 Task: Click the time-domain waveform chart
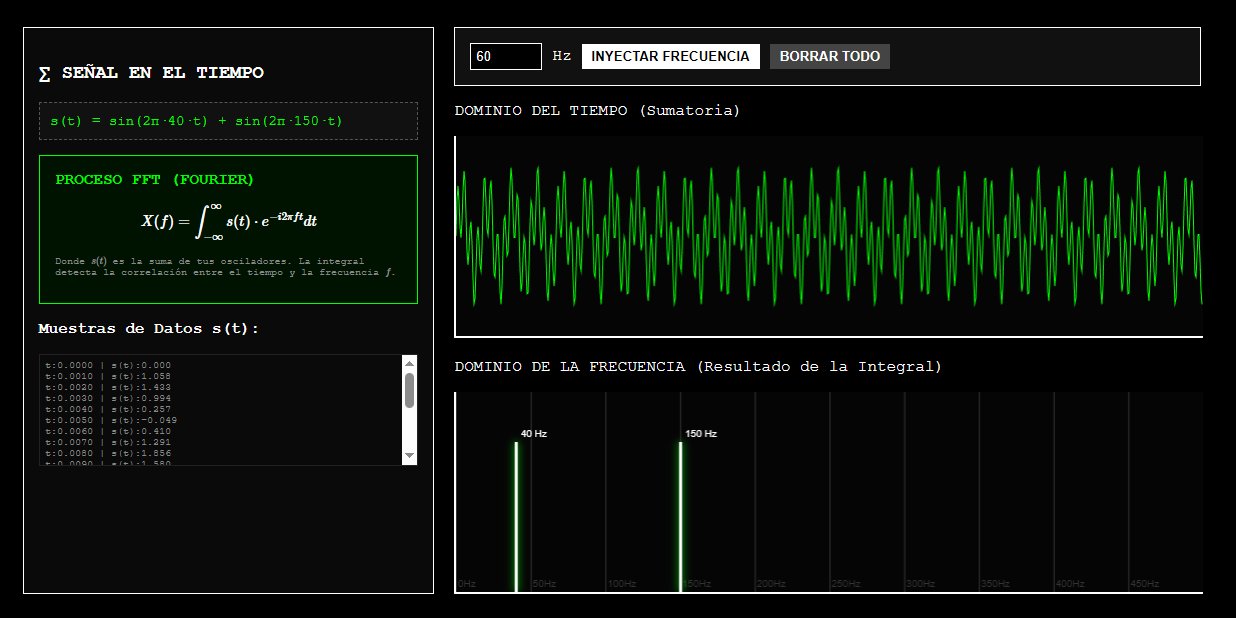[829, 236]
